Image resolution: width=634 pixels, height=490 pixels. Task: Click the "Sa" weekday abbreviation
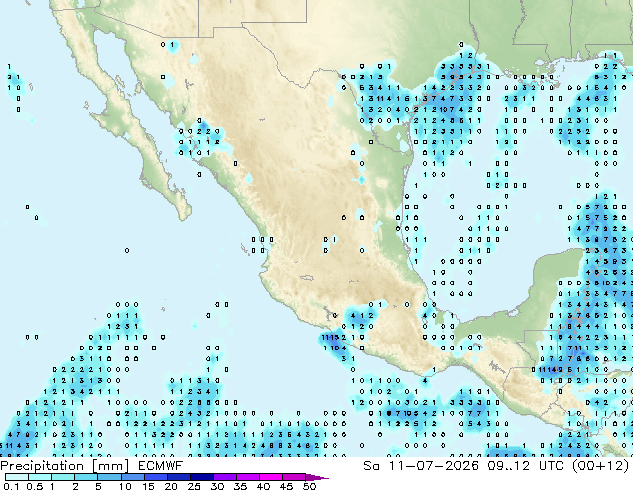point(371,466)
